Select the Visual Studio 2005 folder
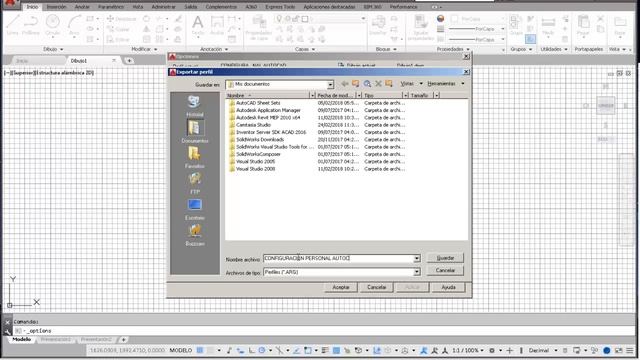Viewport: 640px width, 360px height. click(x=251, y=162)
